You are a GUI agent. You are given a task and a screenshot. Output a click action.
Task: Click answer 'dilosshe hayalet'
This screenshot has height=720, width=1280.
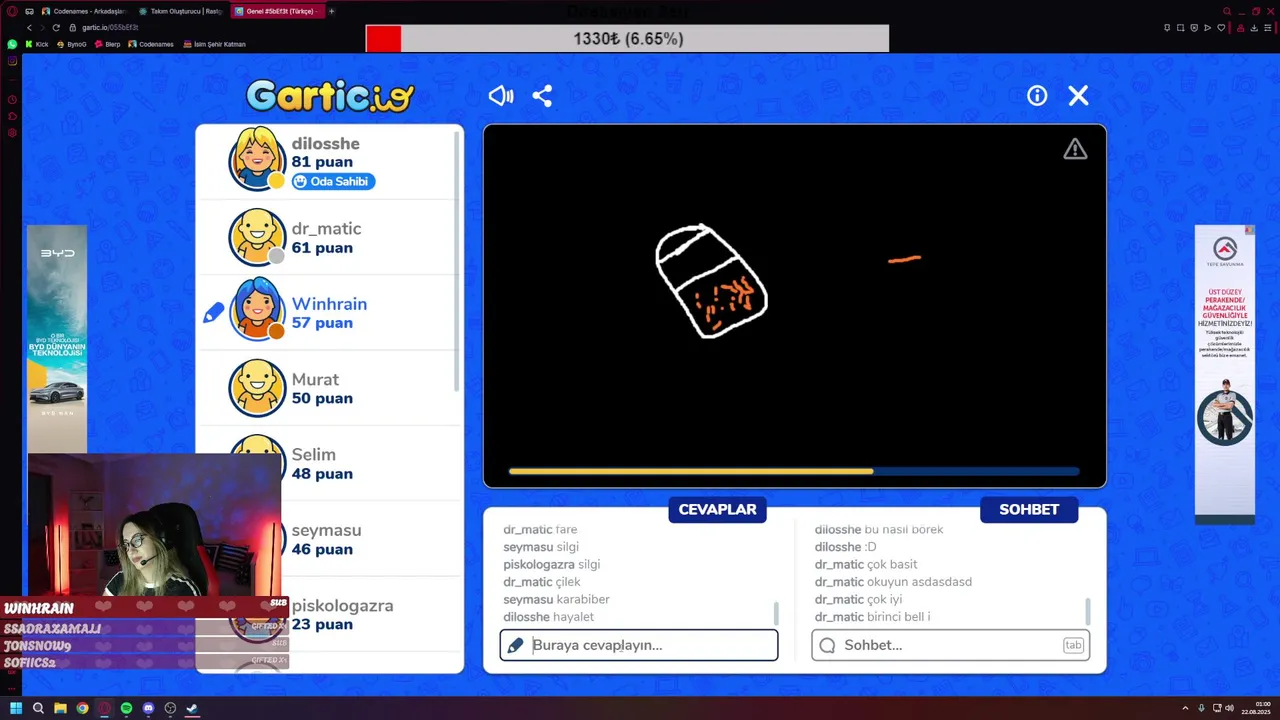548,617
